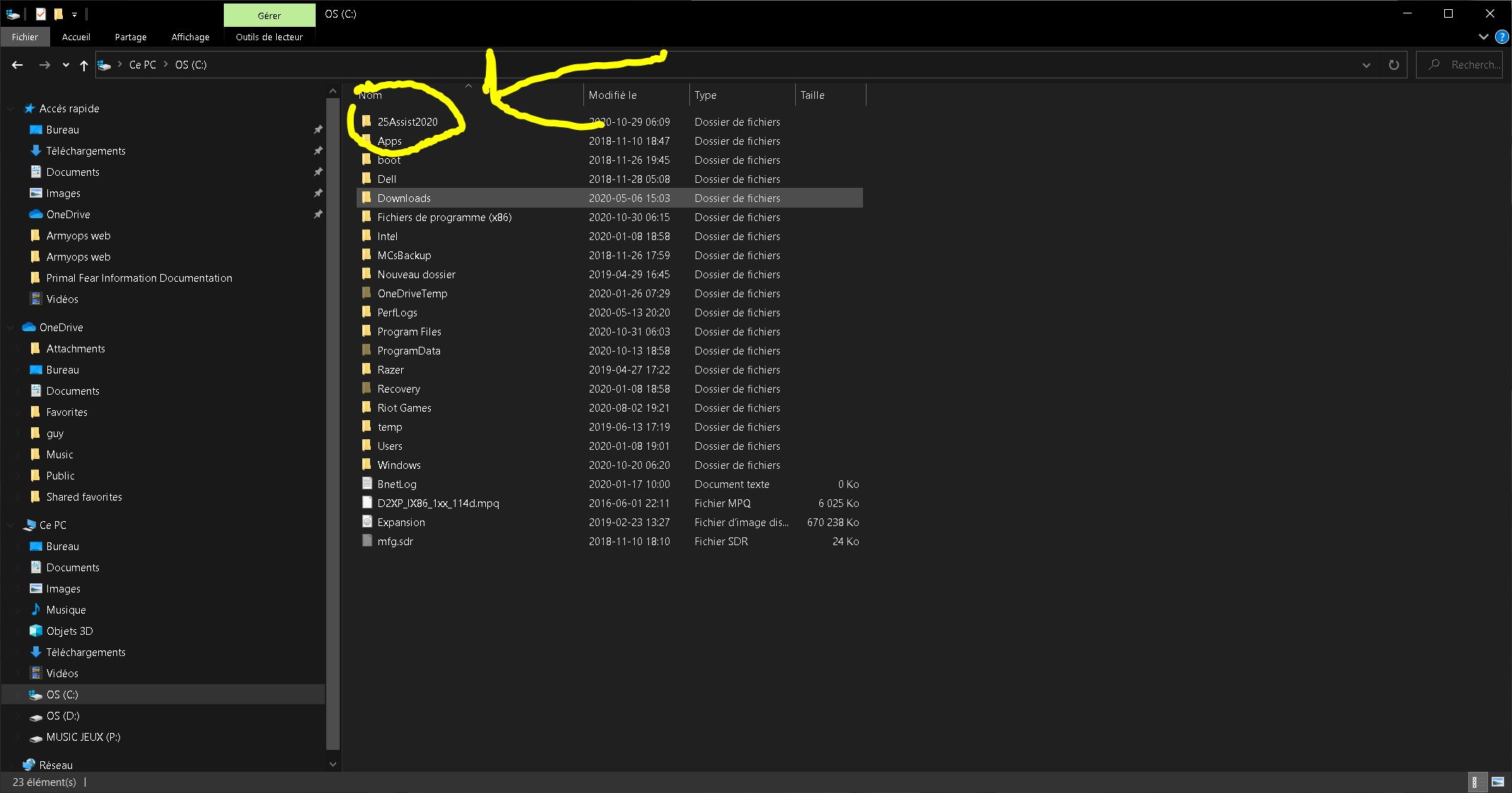Open the Outils de lecteur tab

(269, 37)
